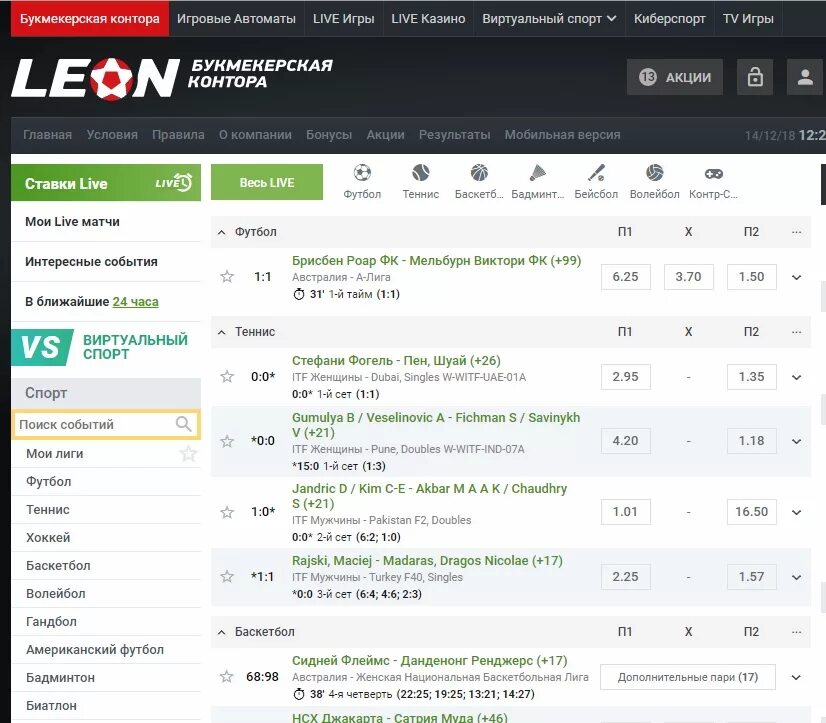The image size is (826, 723).
Task: Open Интересные события in sidebar
Action: [x=106, y=262]
